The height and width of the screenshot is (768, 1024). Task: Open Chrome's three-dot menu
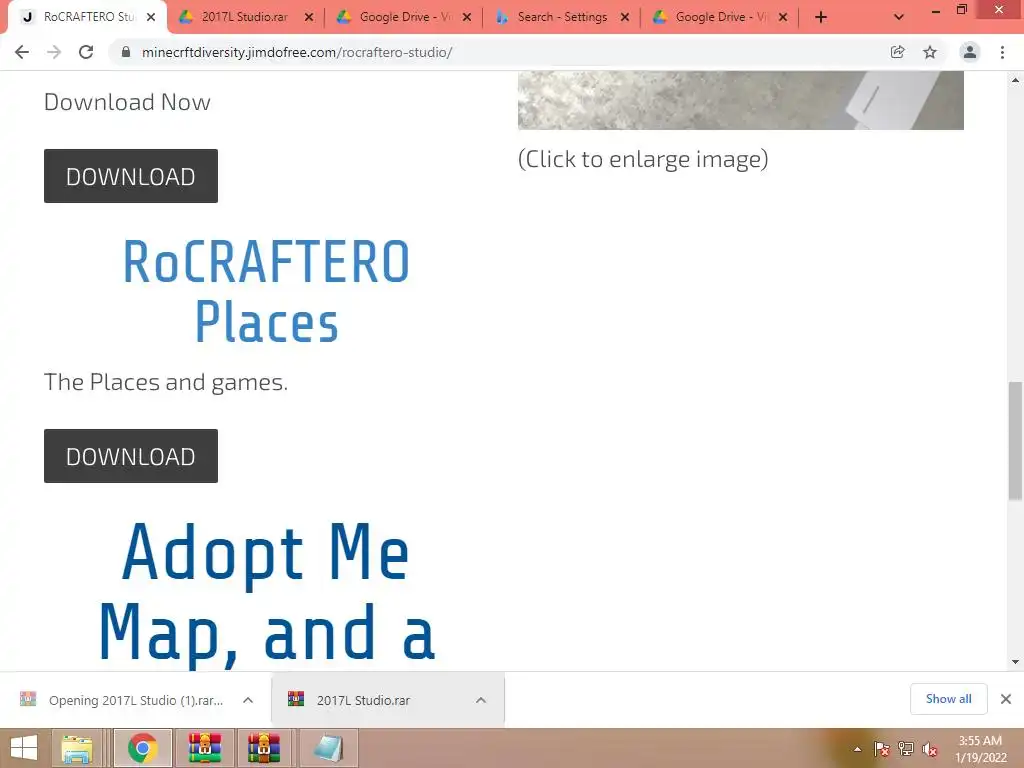[x=1002, y=52]
